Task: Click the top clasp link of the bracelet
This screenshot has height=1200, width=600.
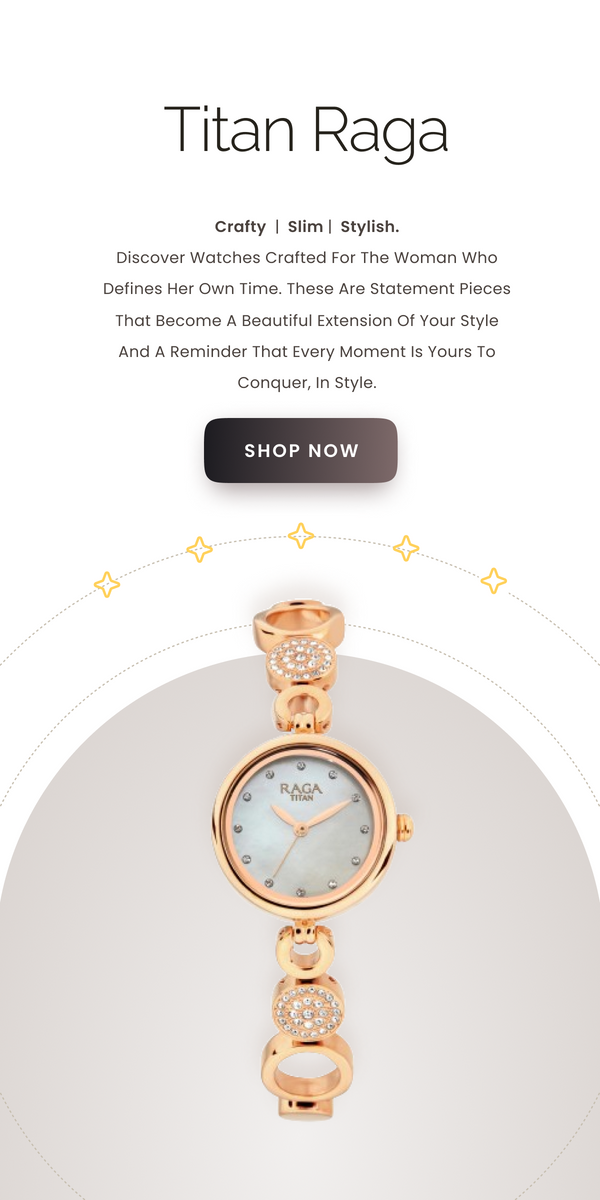Action: coord(299,626)
